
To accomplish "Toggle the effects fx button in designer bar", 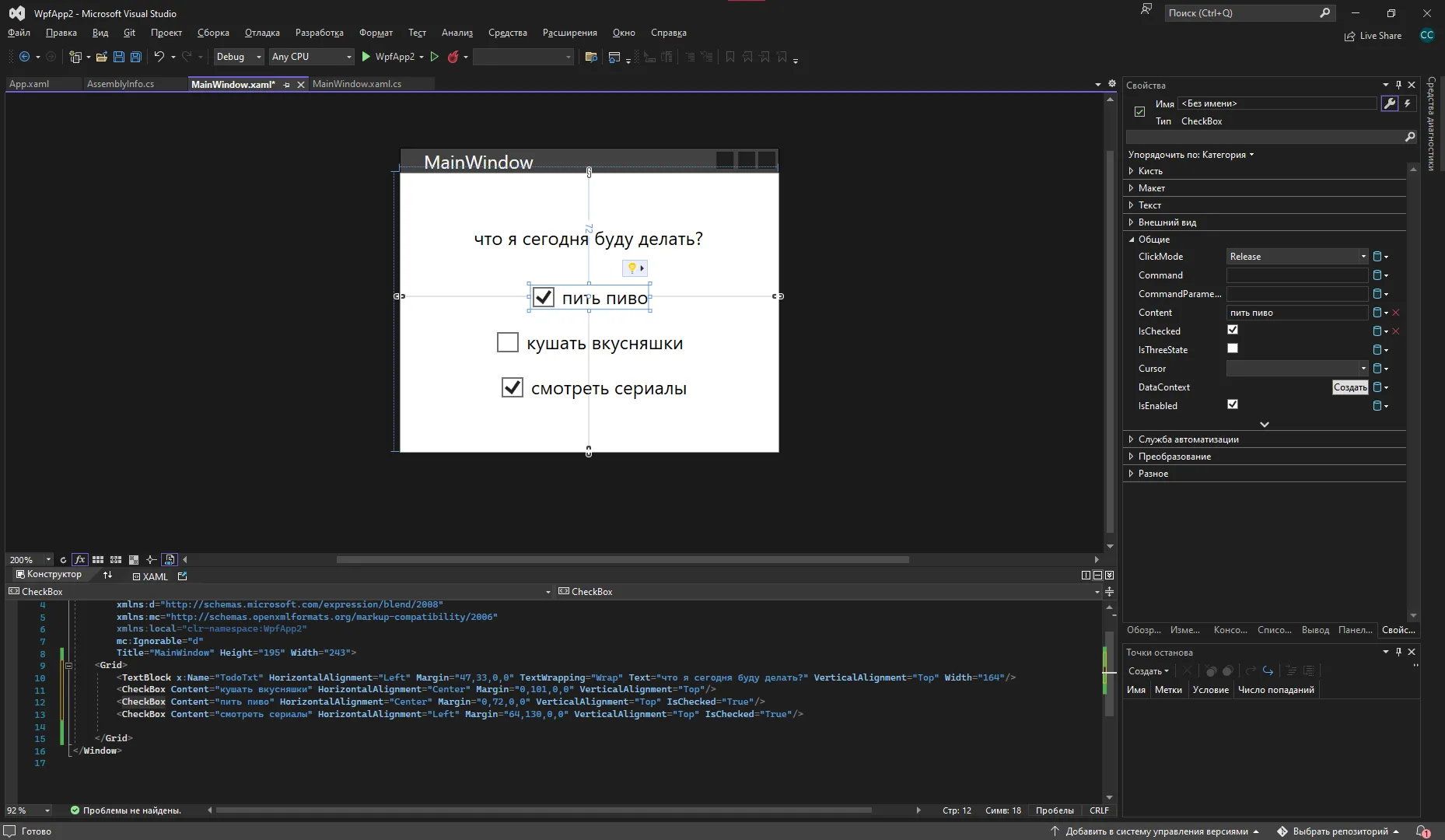I will (79, 560).
